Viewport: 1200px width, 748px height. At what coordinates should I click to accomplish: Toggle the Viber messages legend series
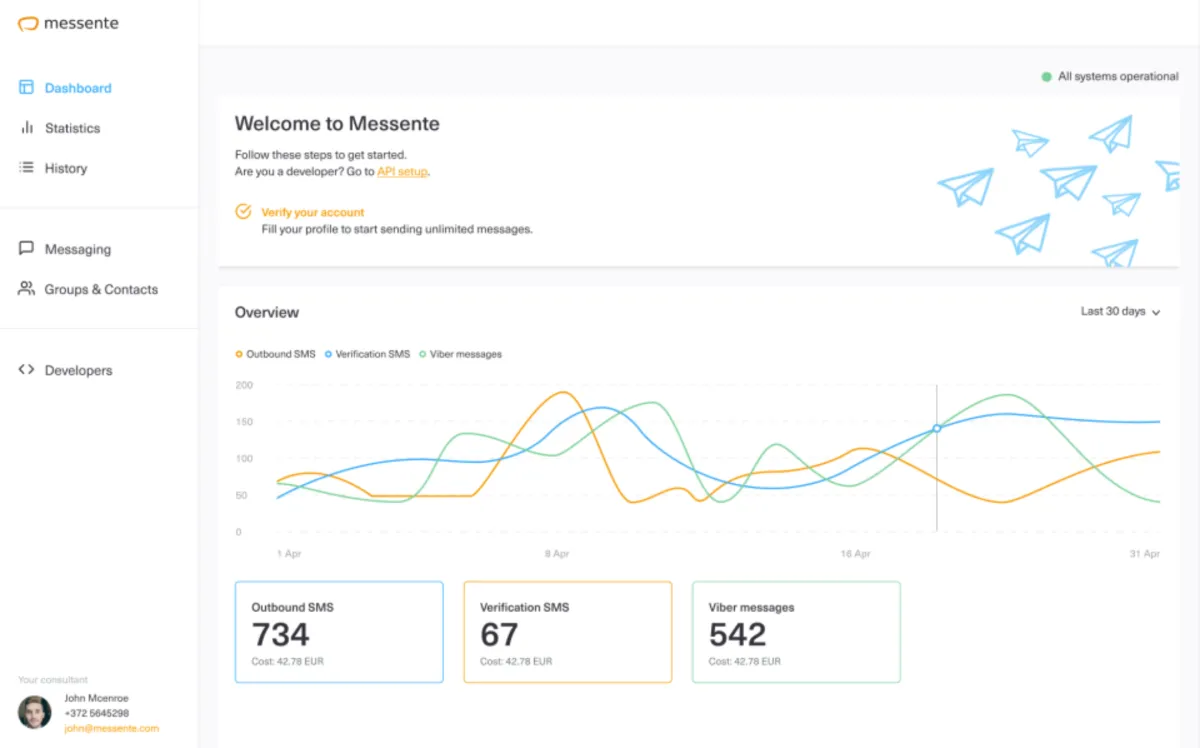pos(460,354)
